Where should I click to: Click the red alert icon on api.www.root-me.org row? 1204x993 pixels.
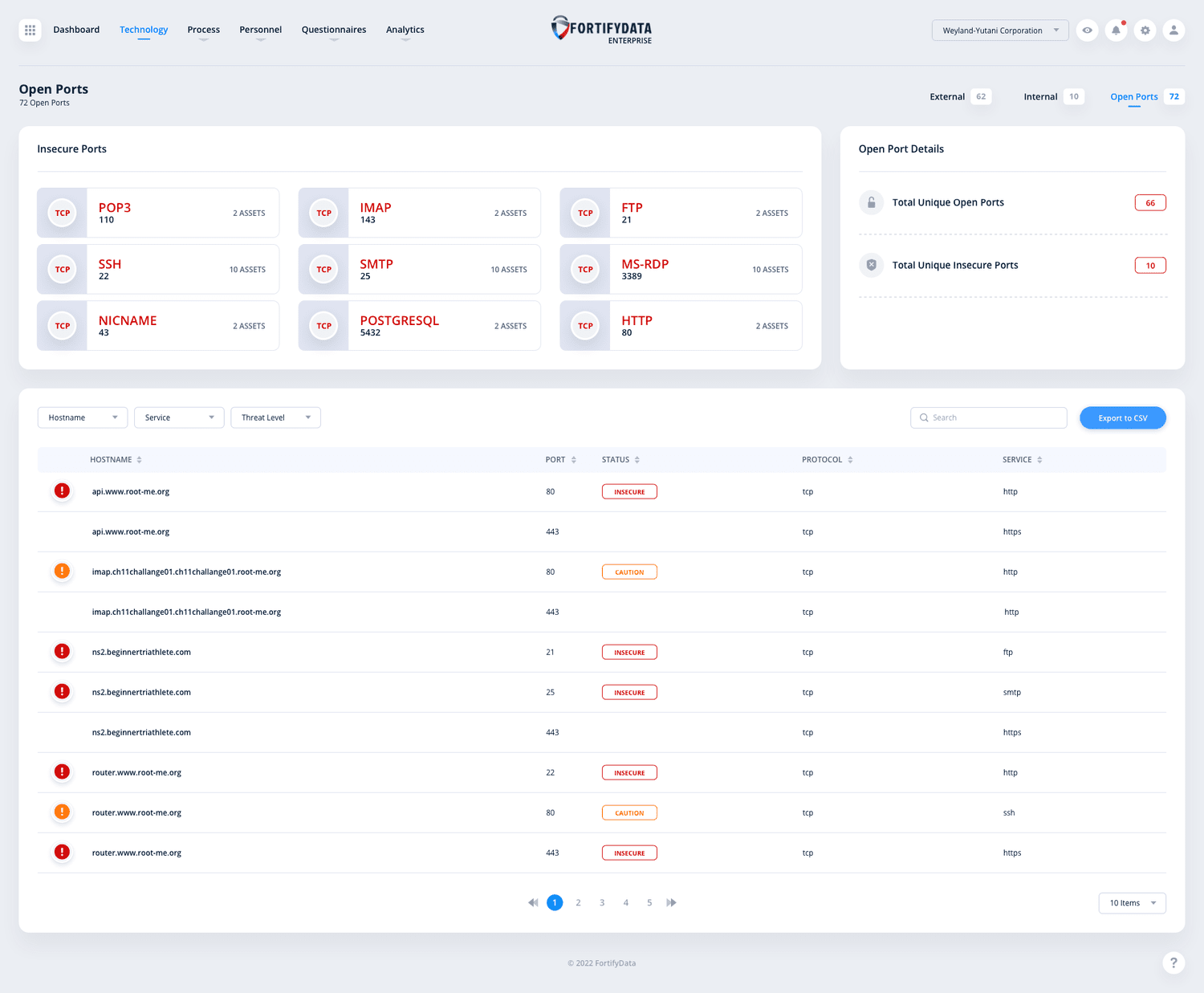point(62,490)
